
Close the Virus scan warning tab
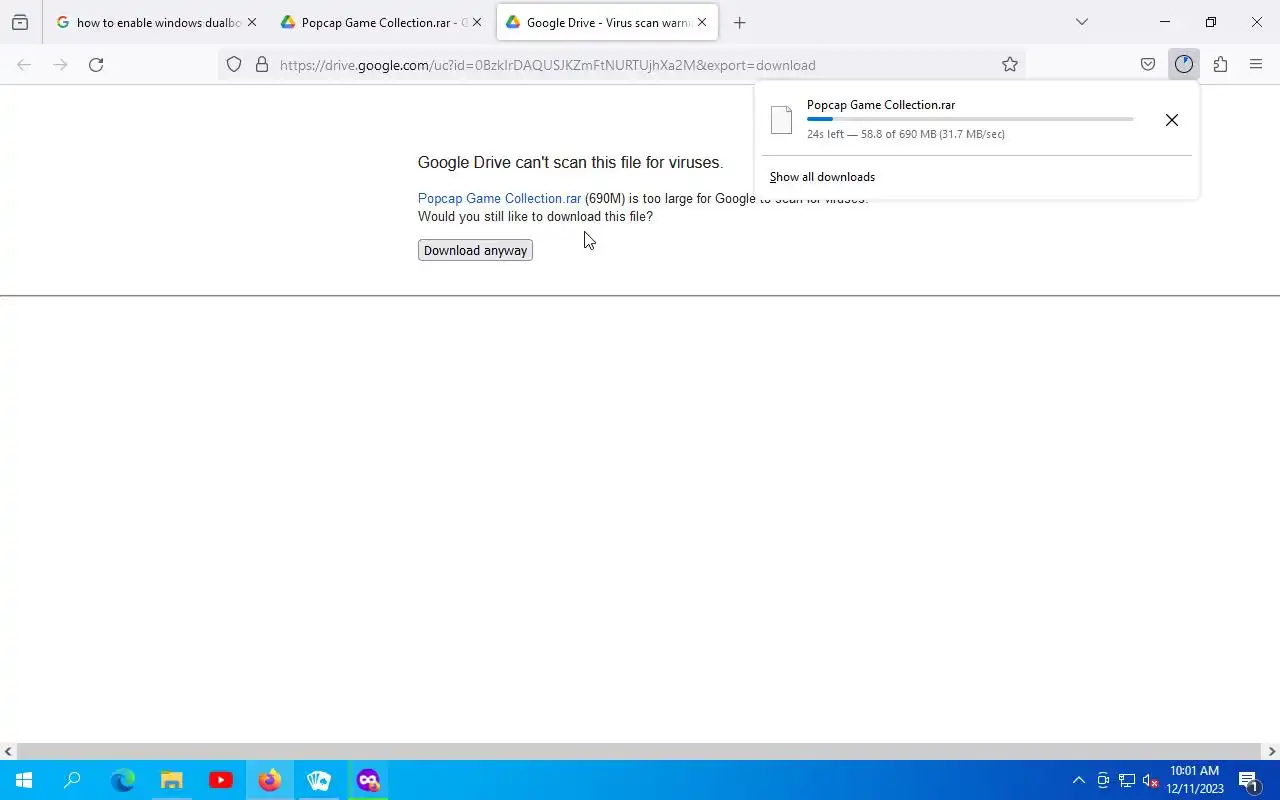coord(702,22)
